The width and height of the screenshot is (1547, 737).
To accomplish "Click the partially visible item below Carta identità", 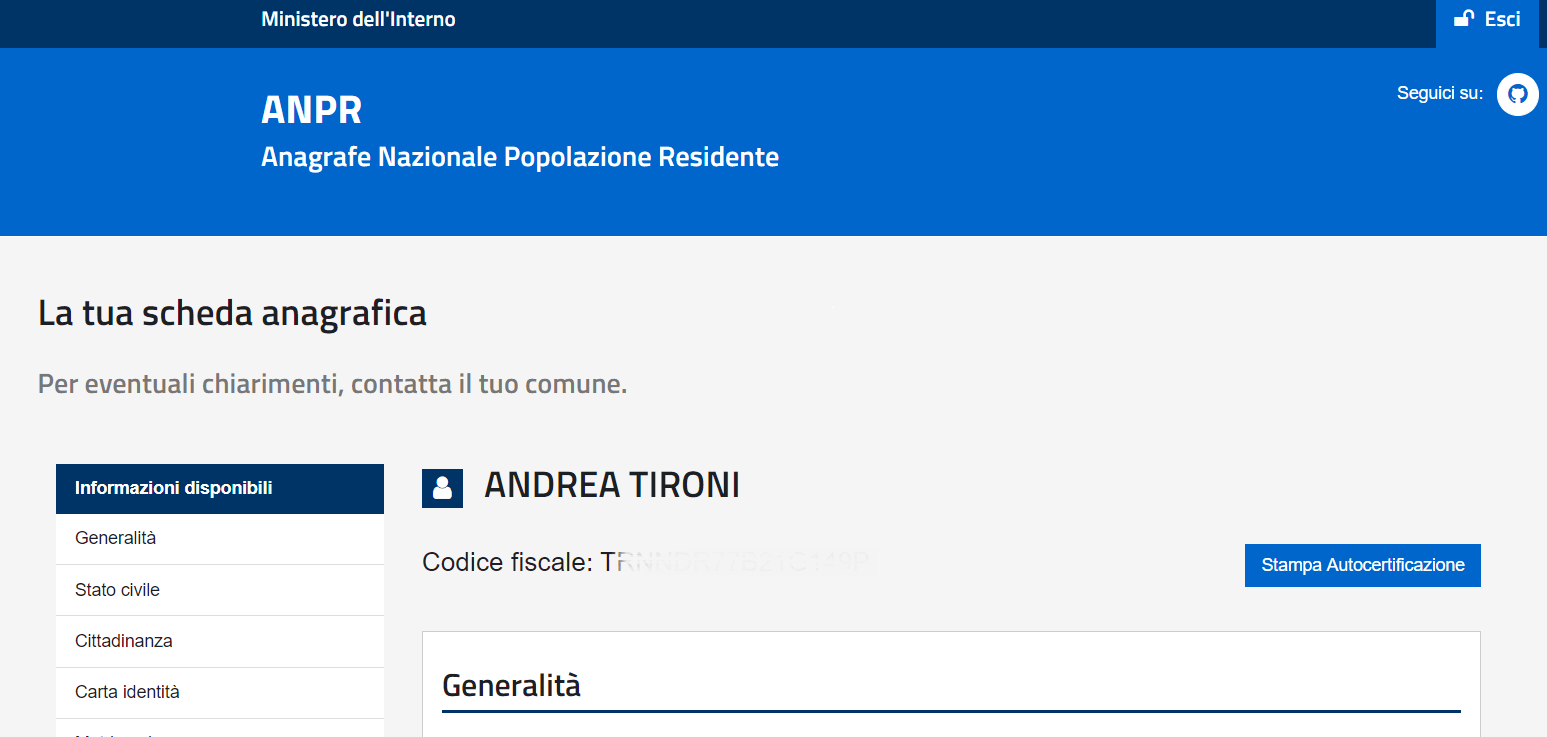I will pyautogui.click(x=220, y=729).
